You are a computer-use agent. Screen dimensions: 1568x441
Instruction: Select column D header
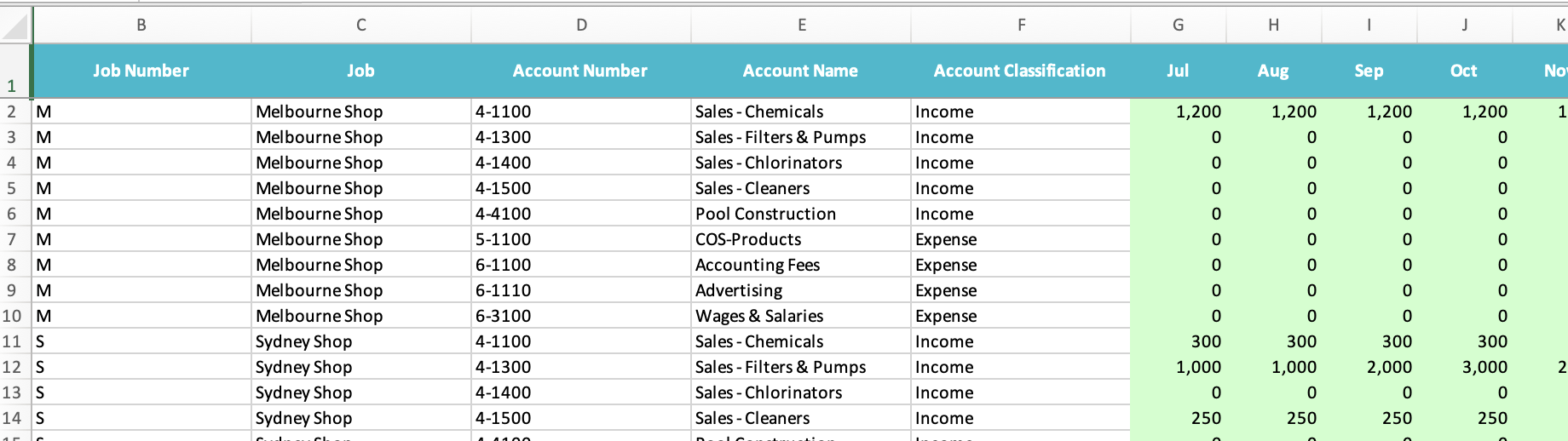point(581,26)
